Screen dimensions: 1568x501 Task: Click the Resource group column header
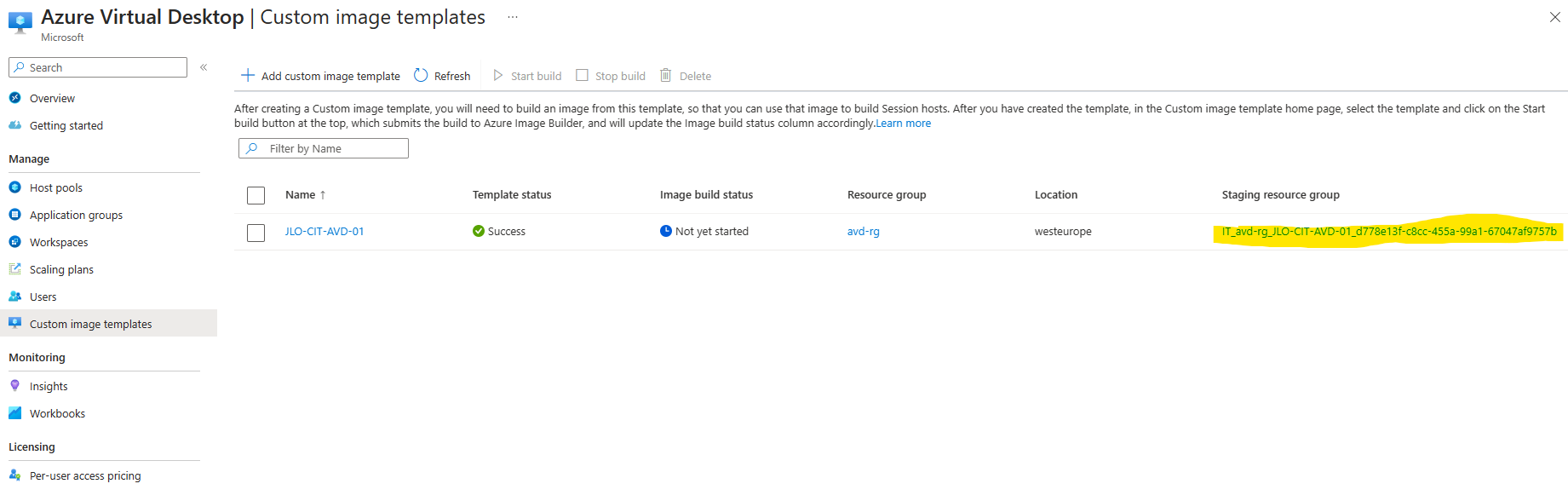887,194
